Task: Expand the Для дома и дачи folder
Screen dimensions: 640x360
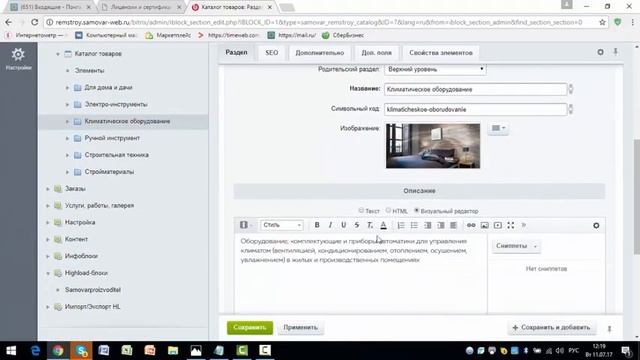Action: 67,87
